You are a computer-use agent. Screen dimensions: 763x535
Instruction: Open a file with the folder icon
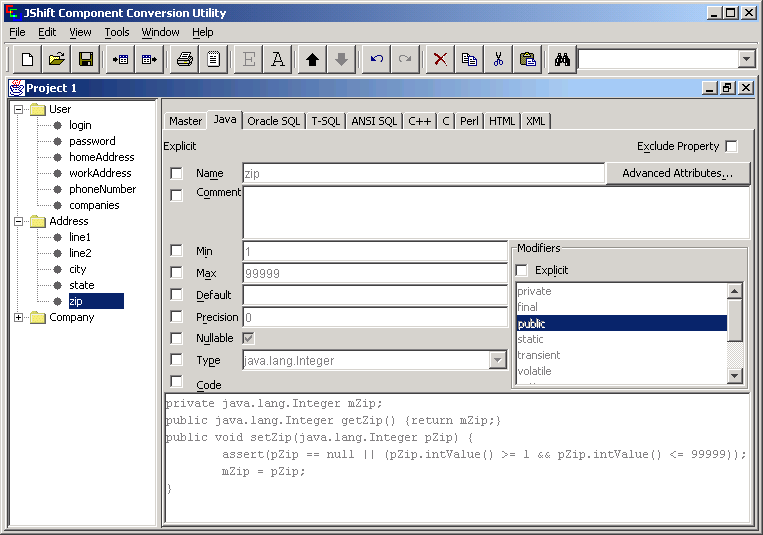pyautogui.click(x=57, y=59)
